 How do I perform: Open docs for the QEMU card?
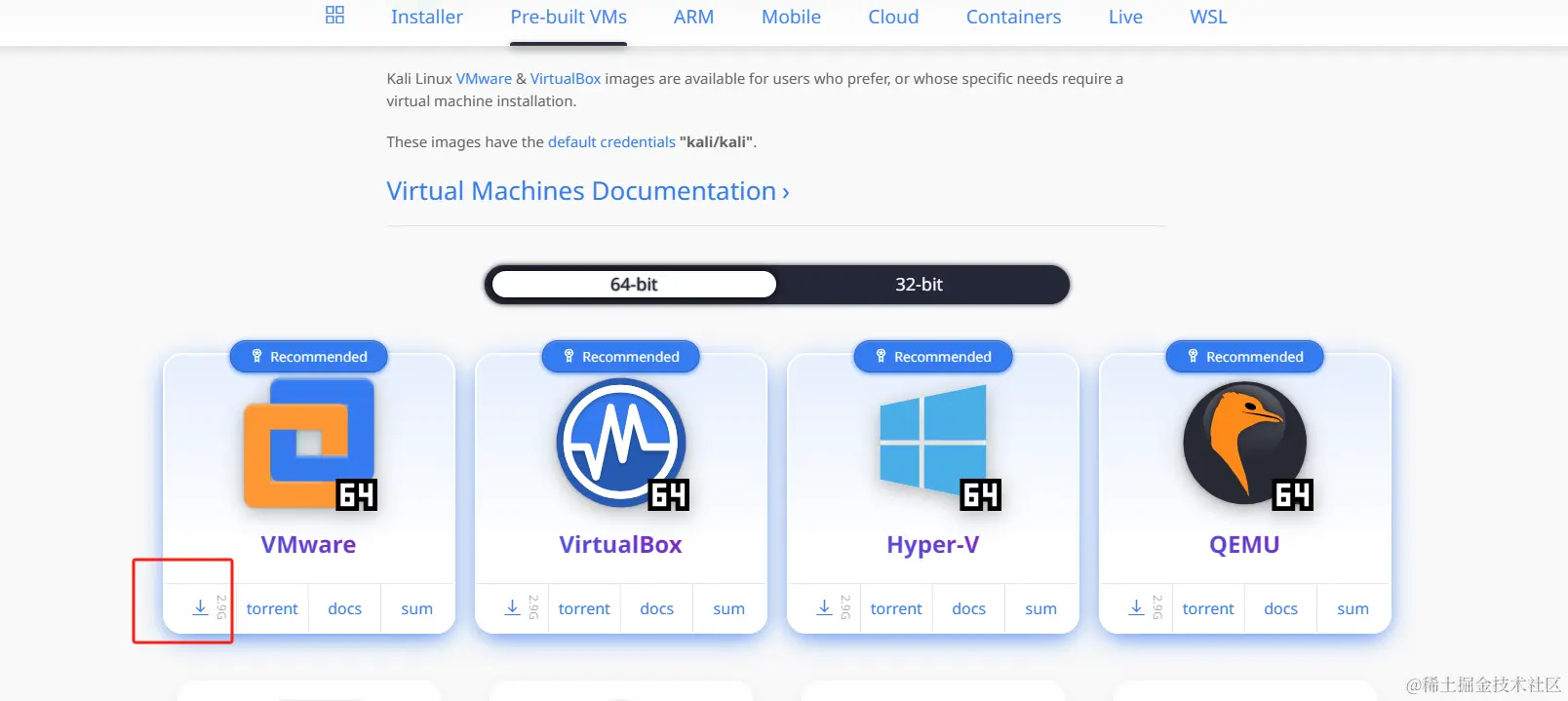click(1280, 608)
